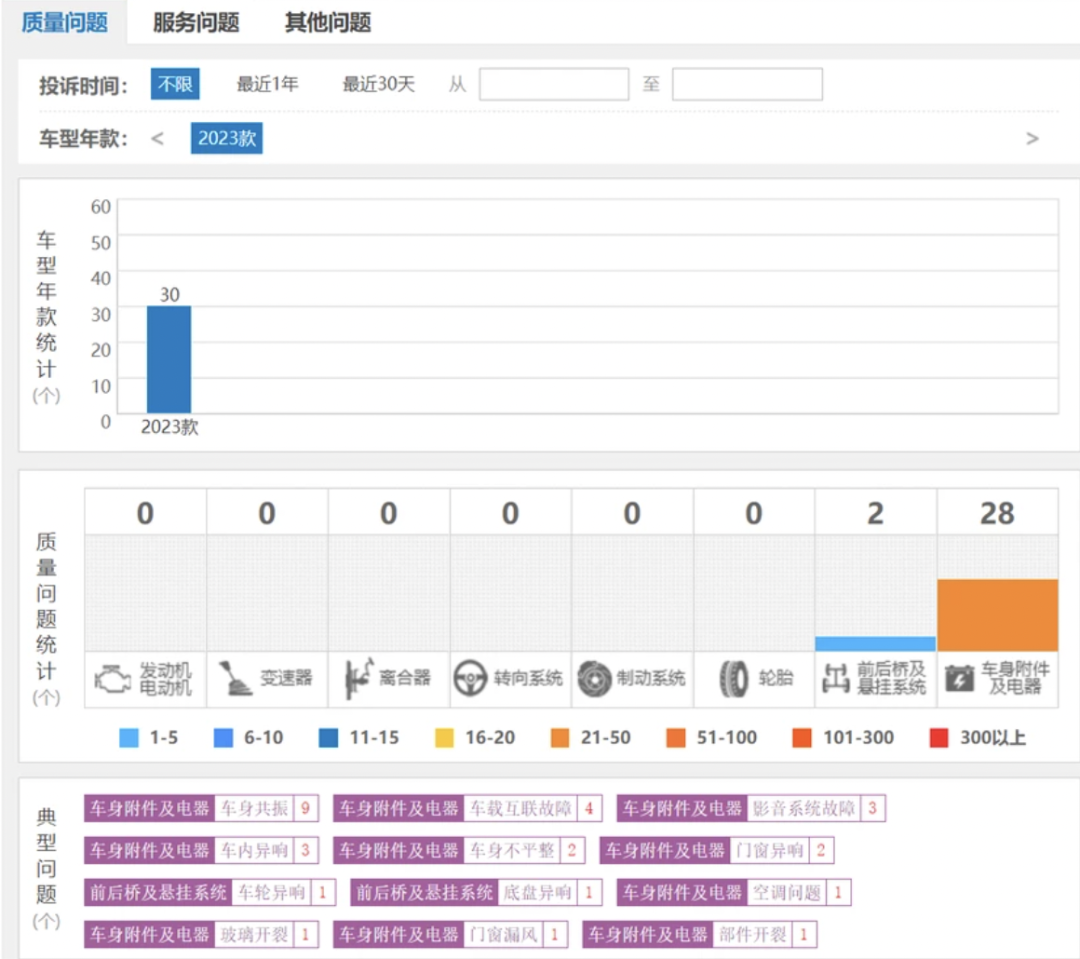Click the suspension system (前后桥及悬挂系统) icon
The width and height of the screenshot is (1080, 959).
pos(835,679)
